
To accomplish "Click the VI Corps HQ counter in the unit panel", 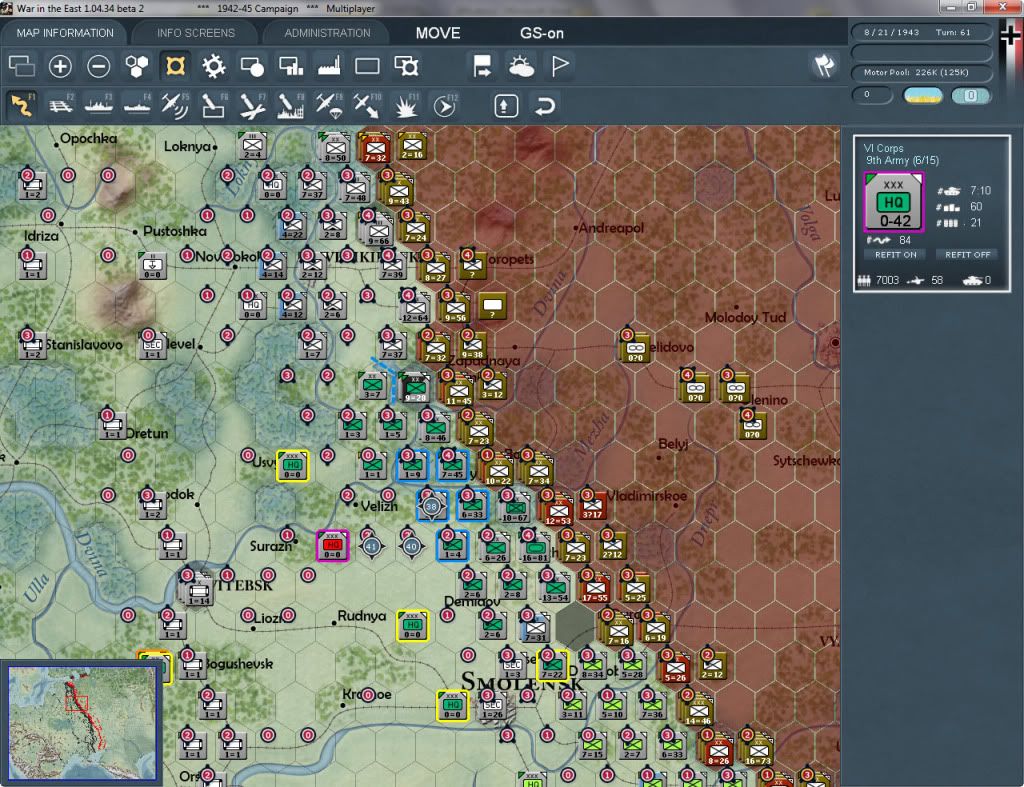I will point(893,202).
